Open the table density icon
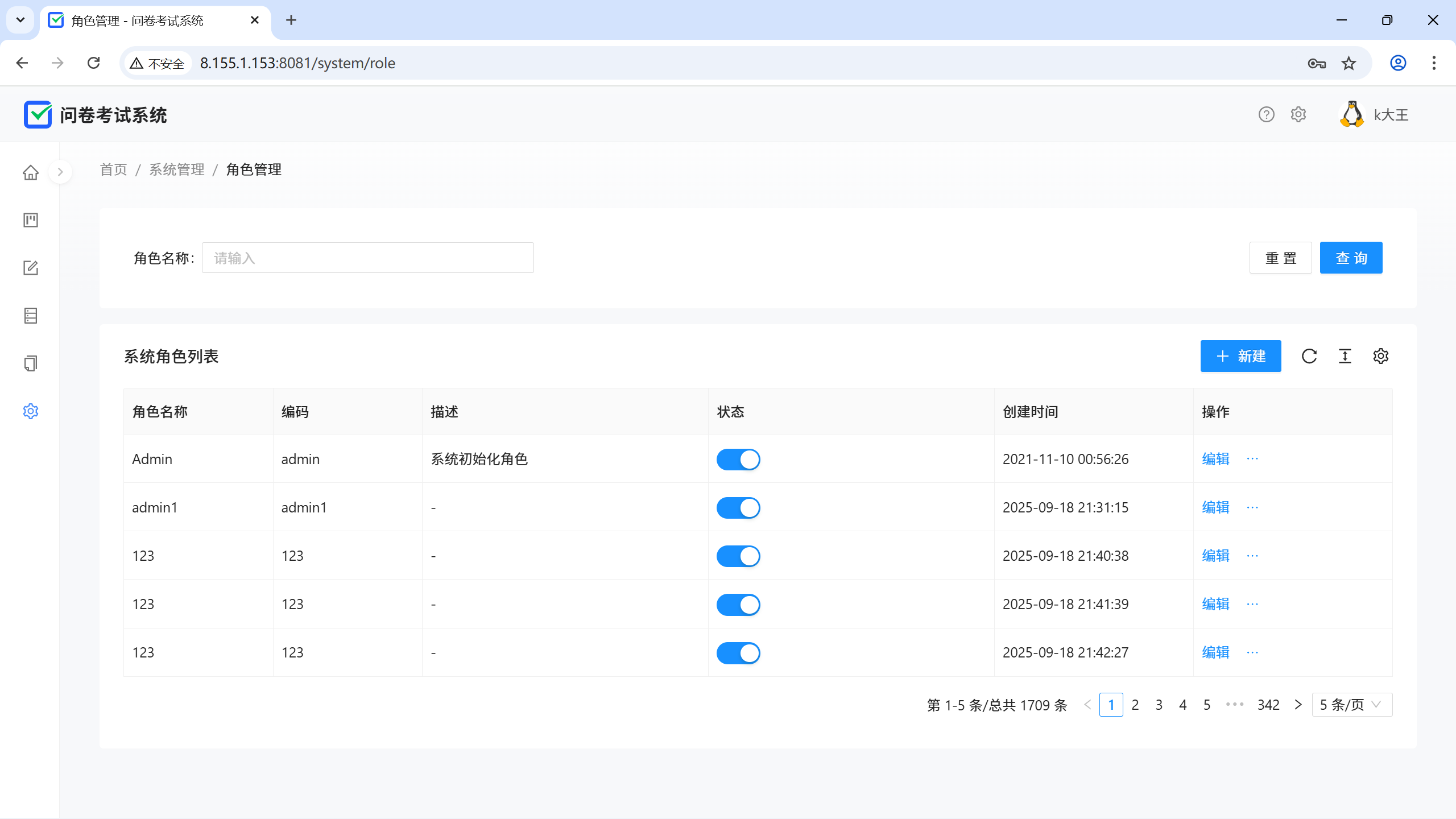 pyautogui.click(x=1345, y=356)
